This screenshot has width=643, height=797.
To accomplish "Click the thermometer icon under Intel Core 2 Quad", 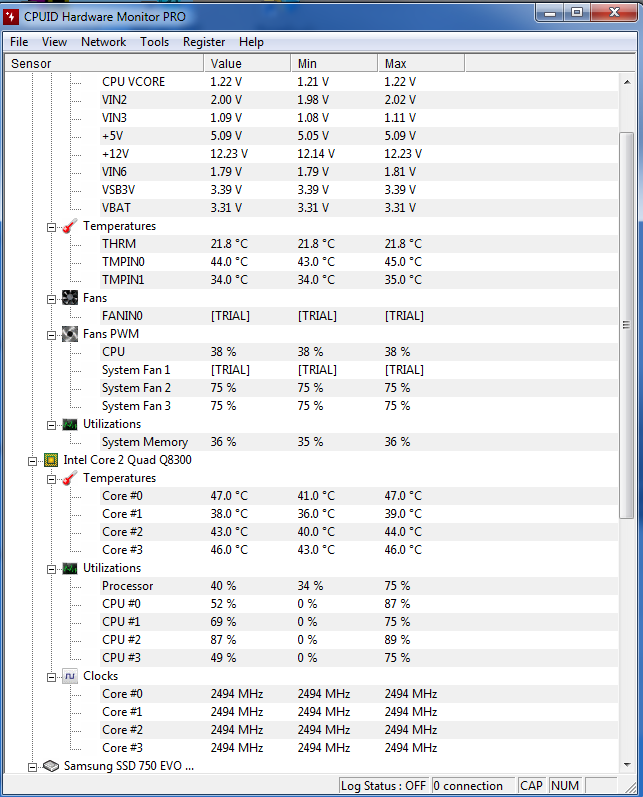I will 70,478.
